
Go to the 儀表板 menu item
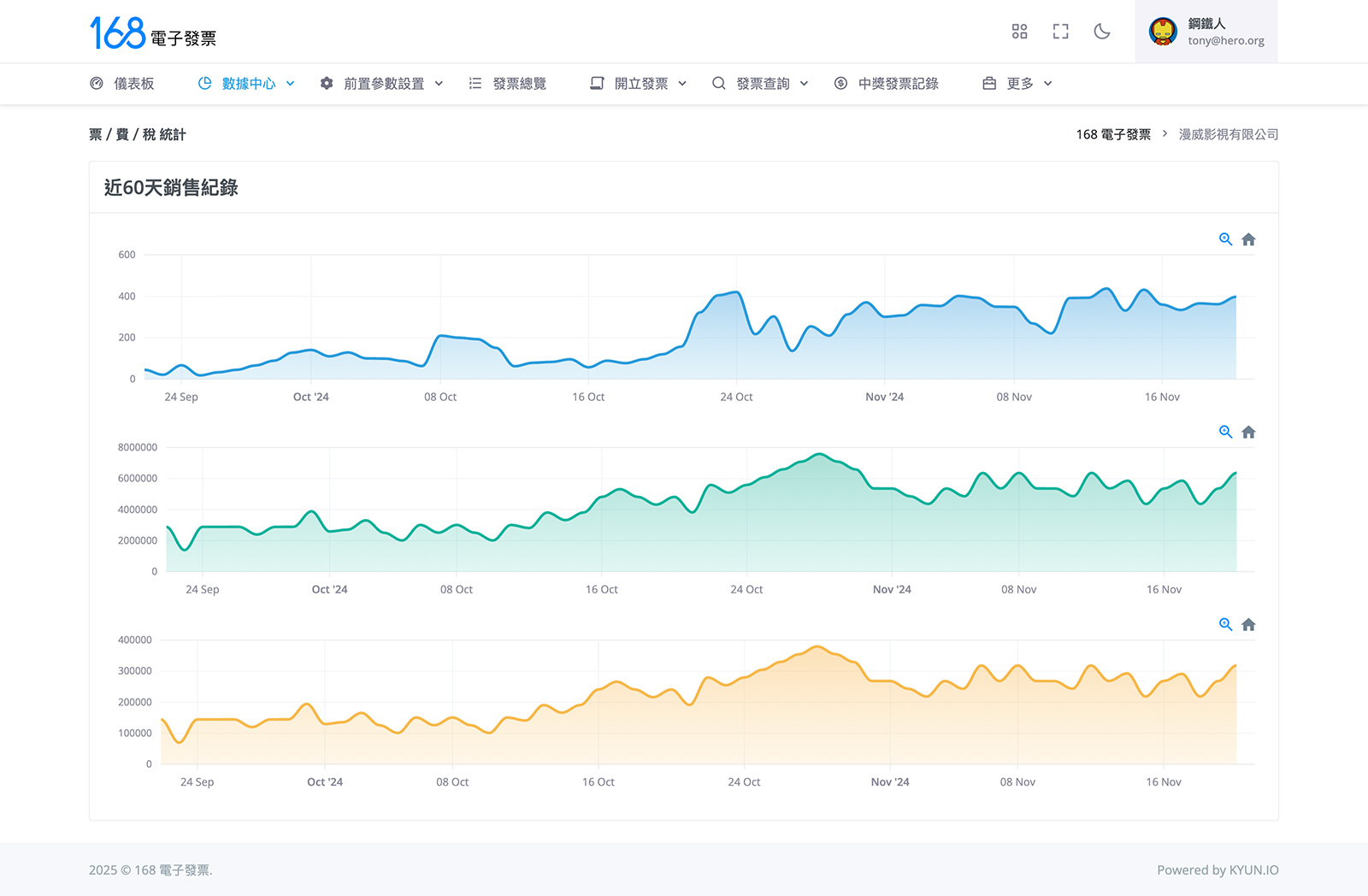pos(123,84)
